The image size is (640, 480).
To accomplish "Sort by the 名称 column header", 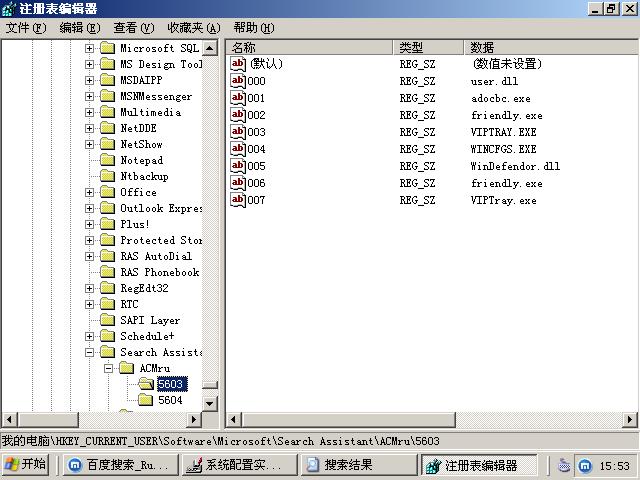I will (x=309, y=47).
